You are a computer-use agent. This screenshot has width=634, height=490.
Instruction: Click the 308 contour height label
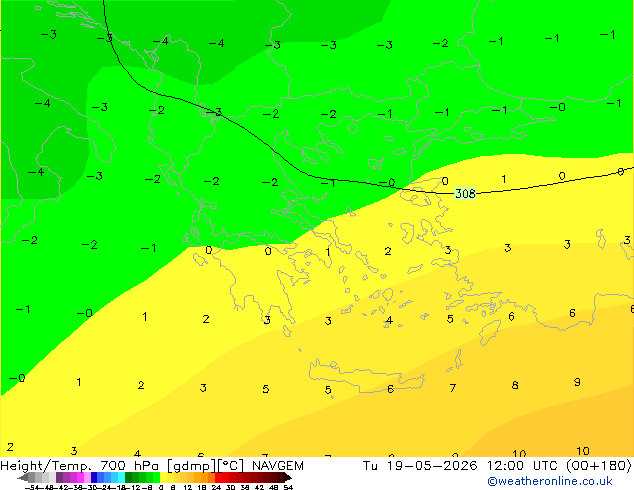point(465,194)
